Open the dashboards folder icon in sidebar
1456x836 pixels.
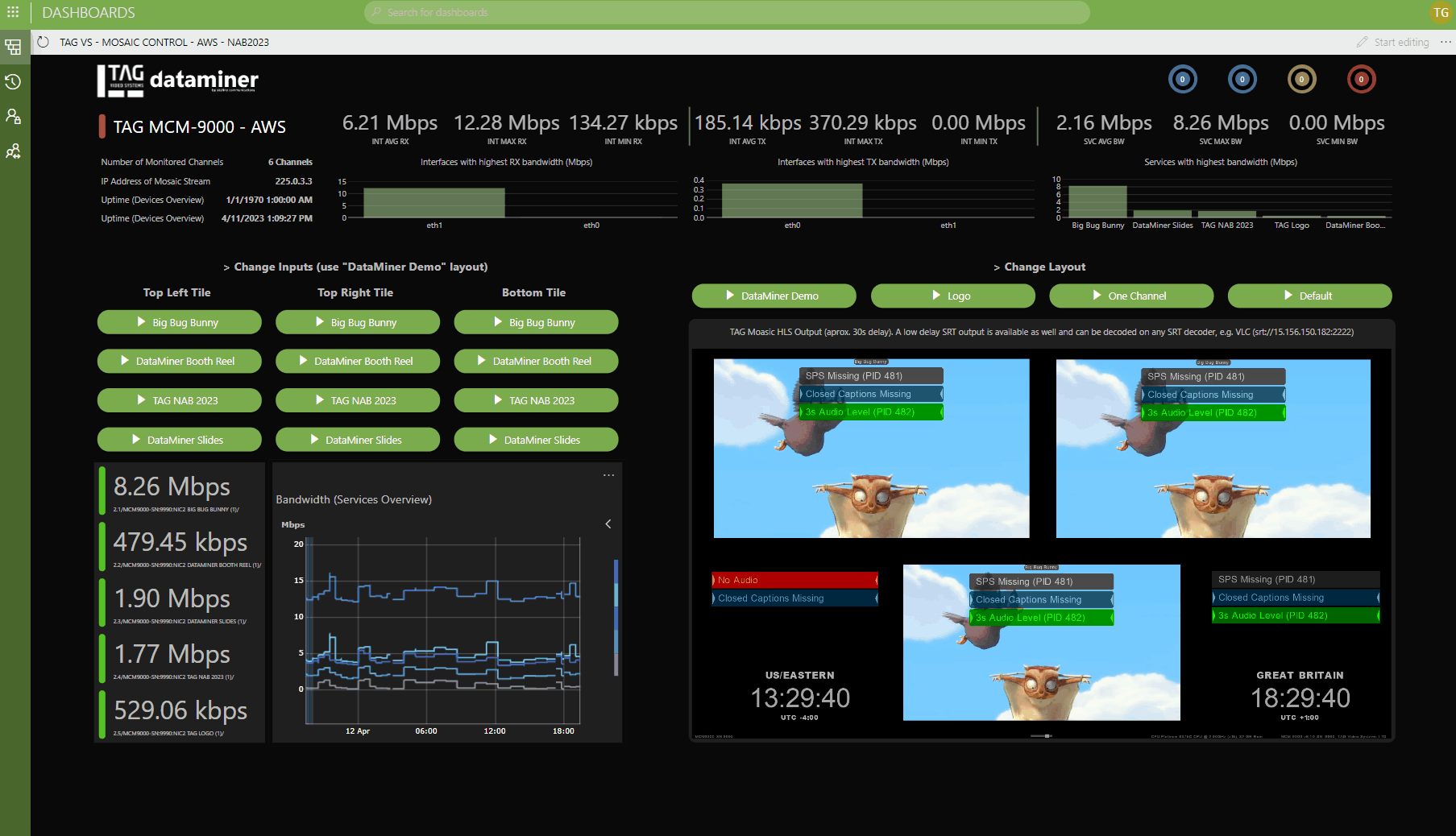coord(13,47)
